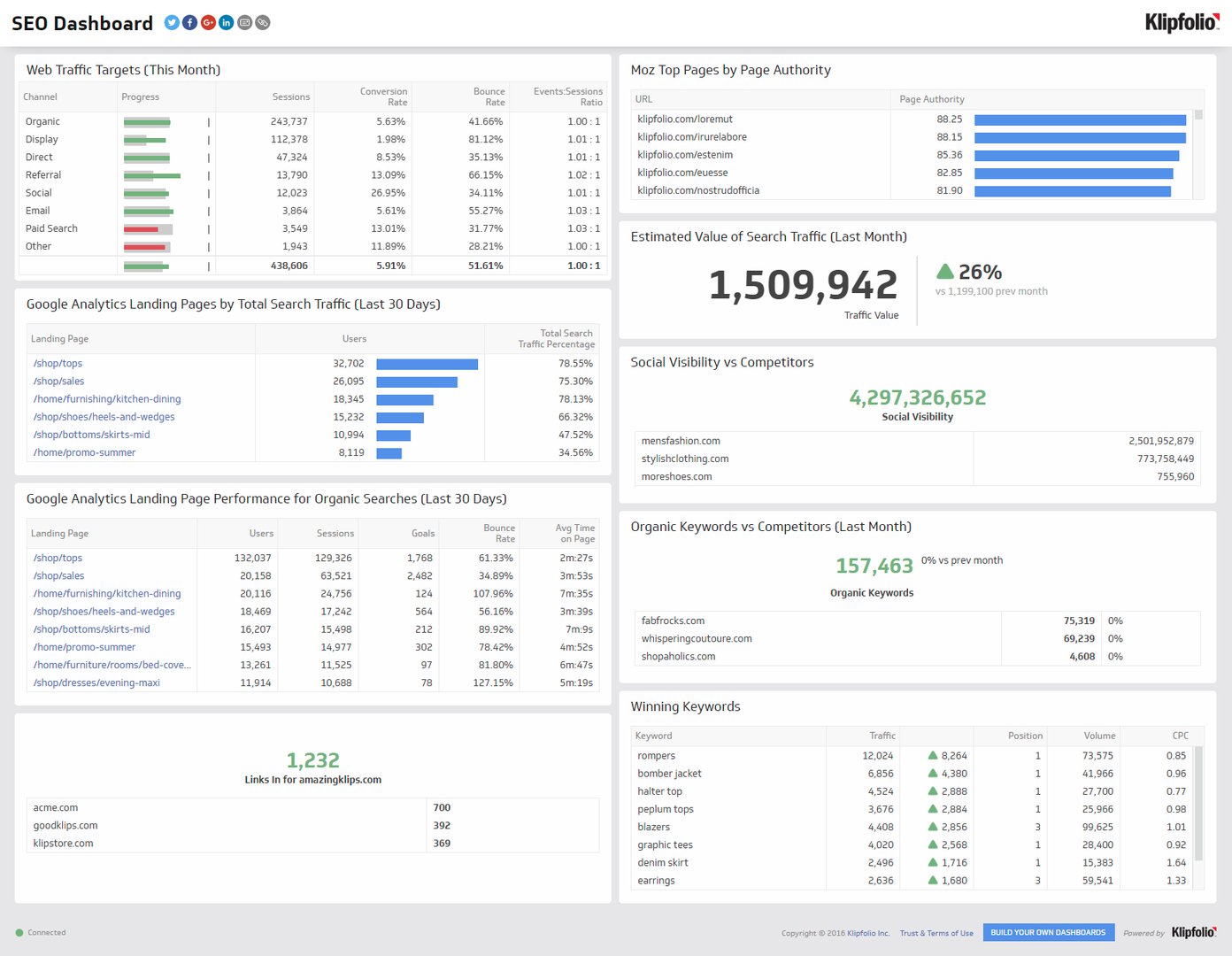
Task: Click green up arrow beside 26%
Action: pos(944,271)
